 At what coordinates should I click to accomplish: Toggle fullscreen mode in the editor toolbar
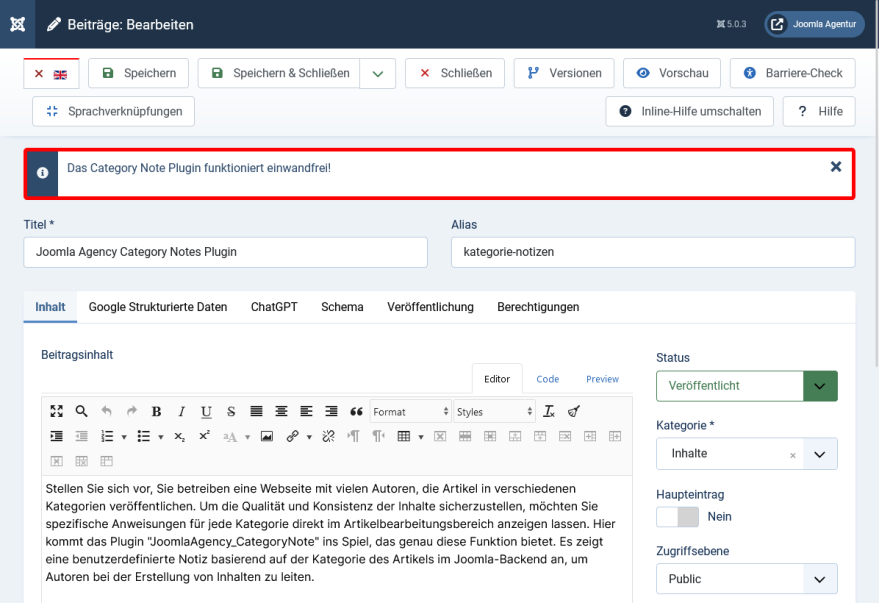point(56,411)
